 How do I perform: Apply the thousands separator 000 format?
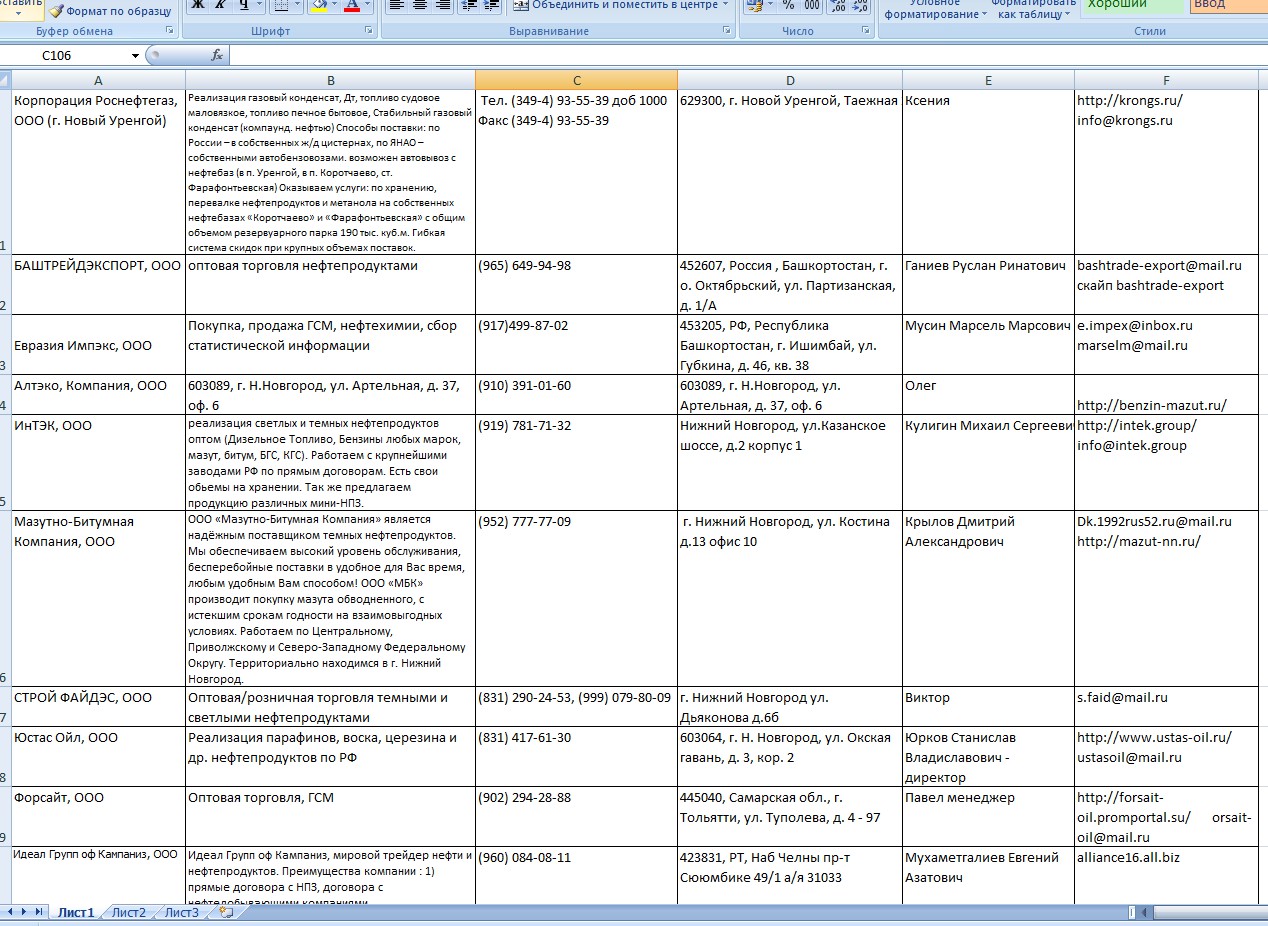812,5
